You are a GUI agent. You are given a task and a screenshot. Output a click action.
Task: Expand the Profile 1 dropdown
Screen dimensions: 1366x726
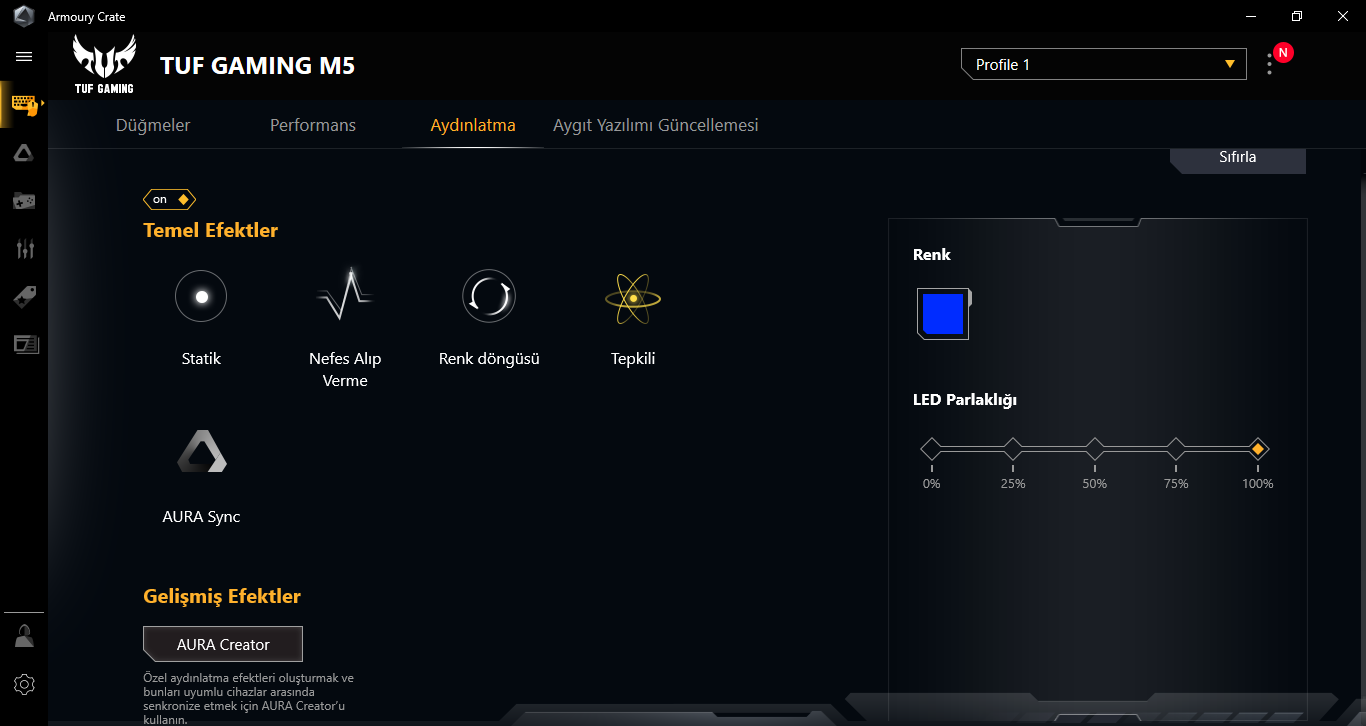tap(1104, 64)
